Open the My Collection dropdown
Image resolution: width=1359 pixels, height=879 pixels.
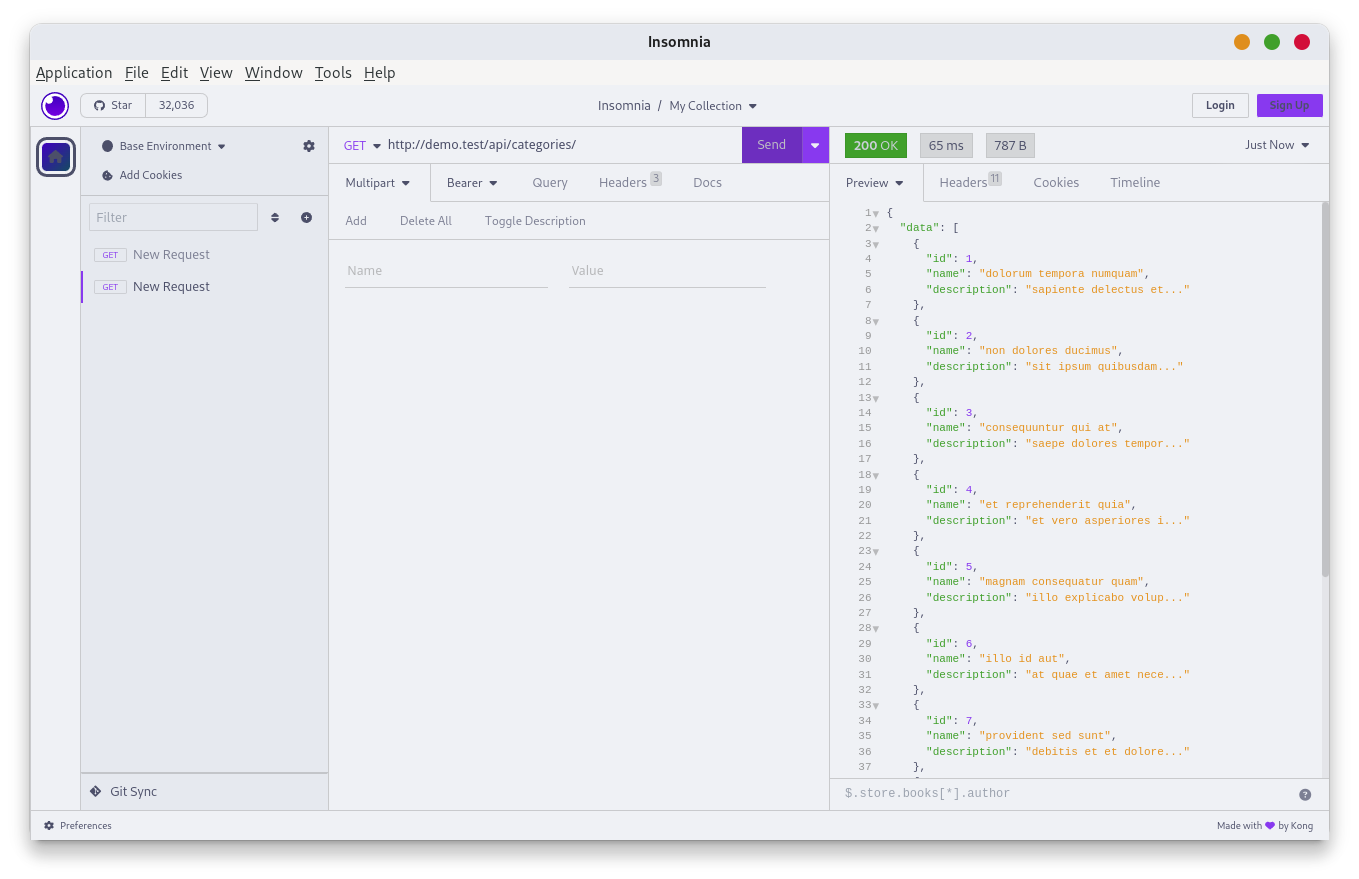pyautogui.click(x=713, y=106)
